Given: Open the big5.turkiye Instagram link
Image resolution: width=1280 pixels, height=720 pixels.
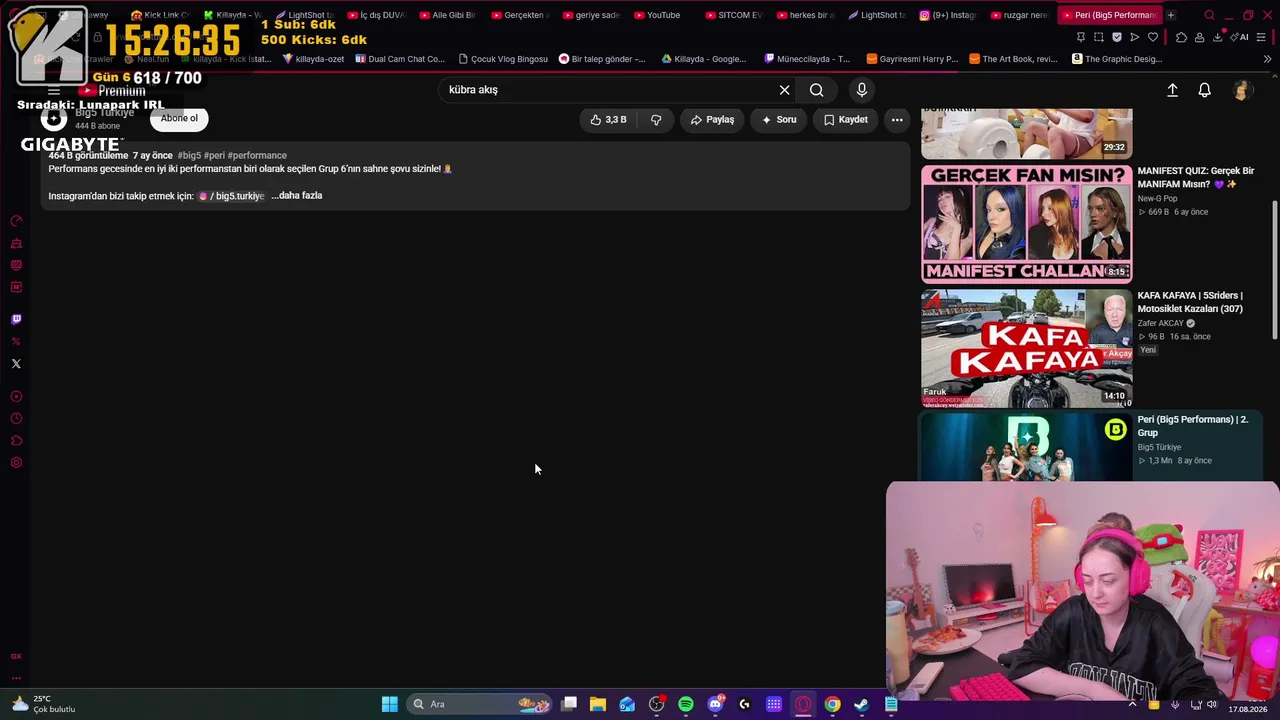Looking at the screenshot, I should coord(232,196).
